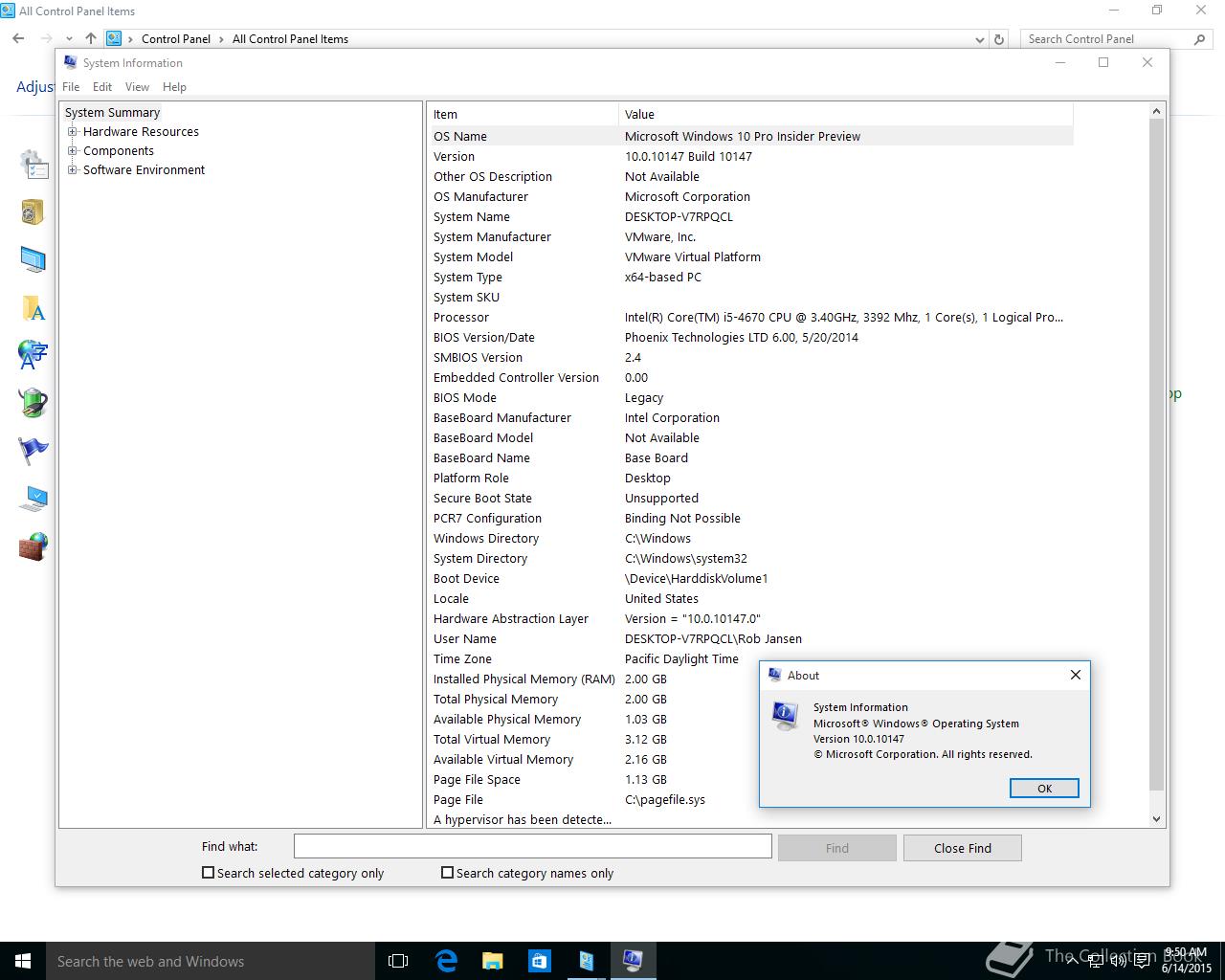Open the Store from the taskbar

click(539, 961)
